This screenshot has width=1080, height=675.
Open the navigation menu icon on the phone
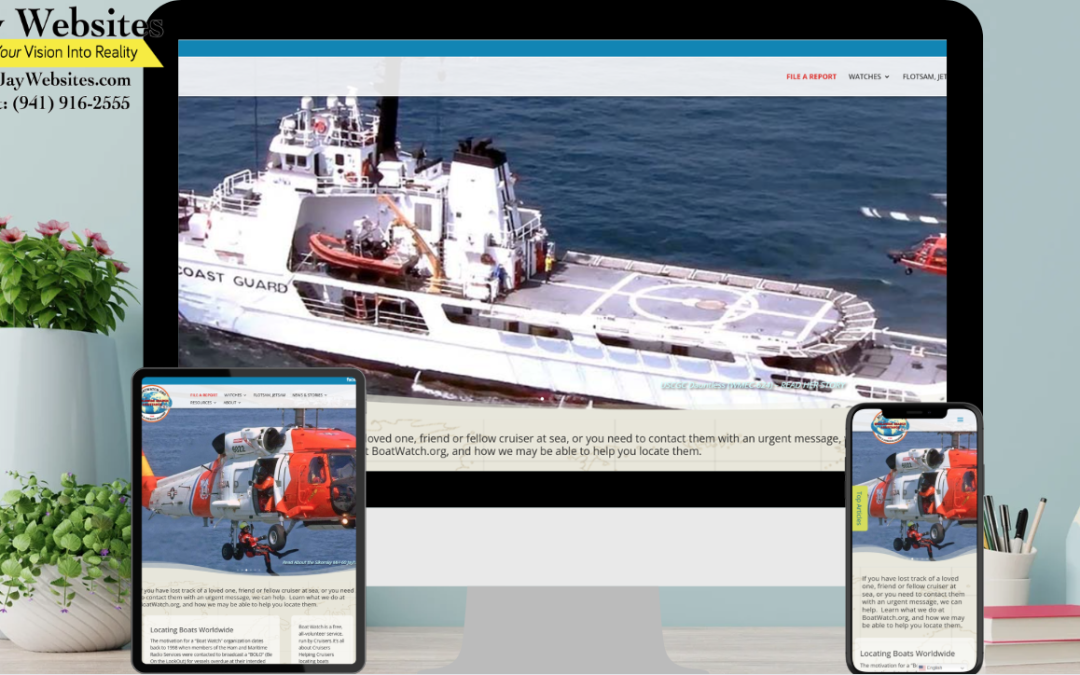[x=960, y=419]
